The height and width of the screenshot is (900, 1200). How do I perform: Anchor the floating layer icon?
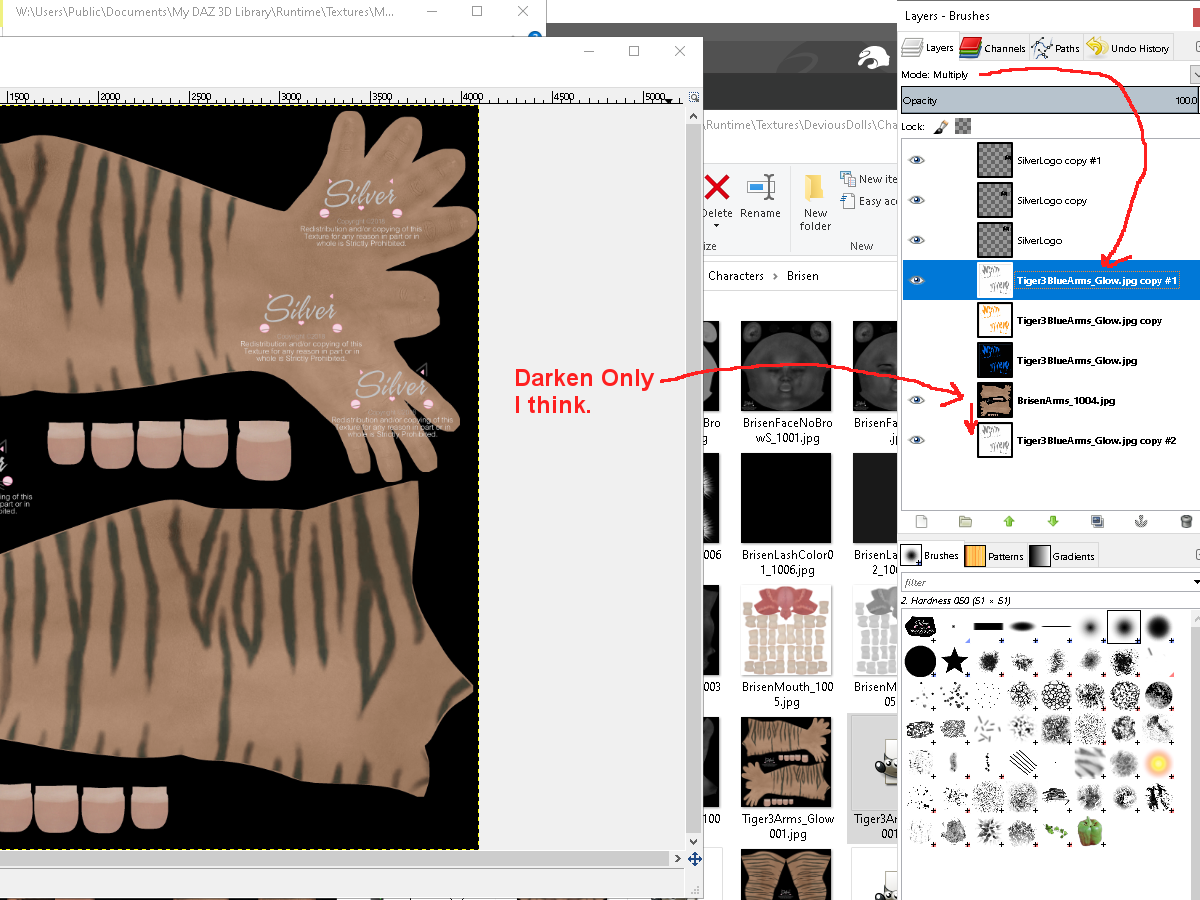click(1141, 521)
